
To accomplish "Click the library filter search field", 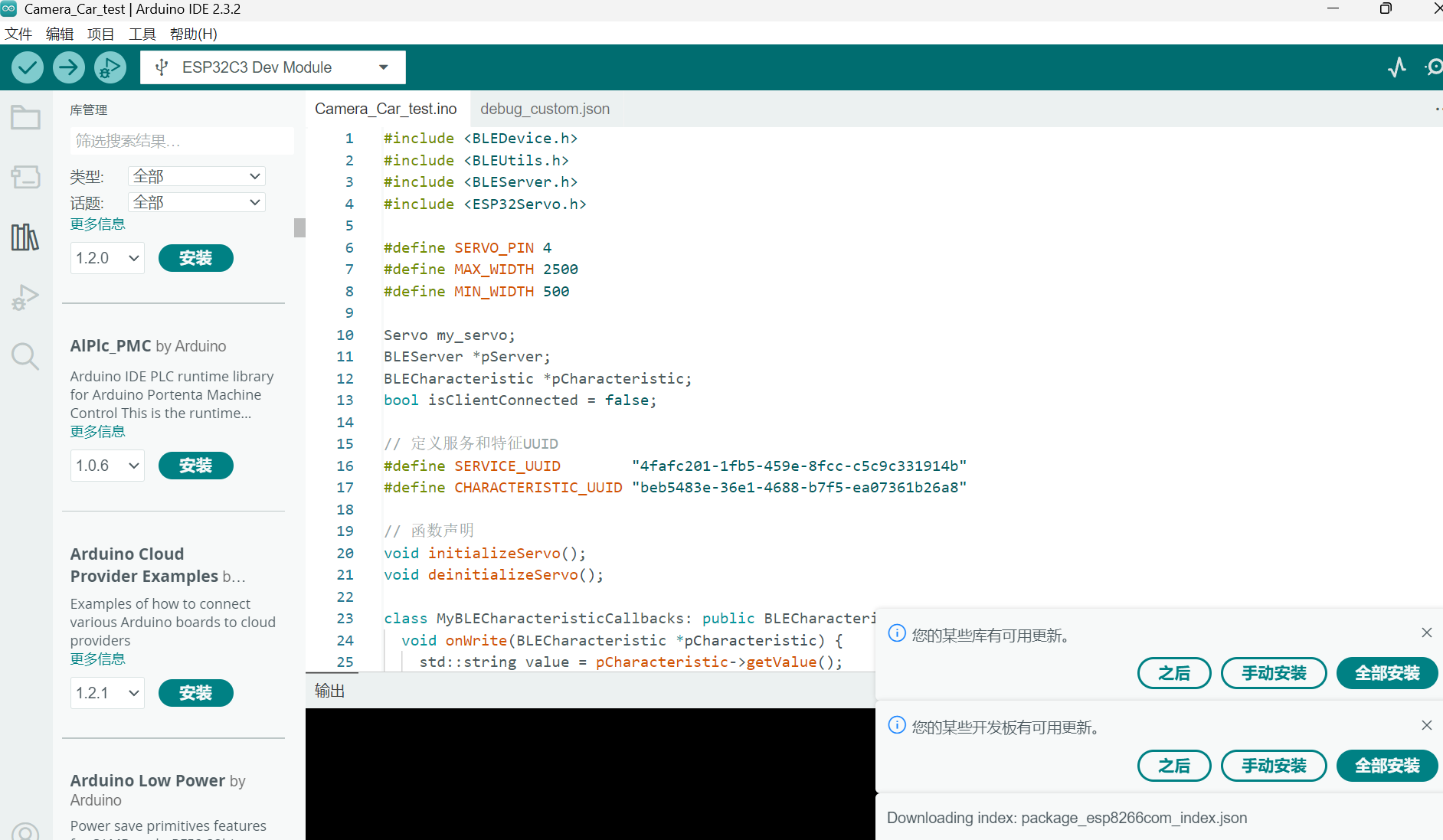I will point(182,141).
